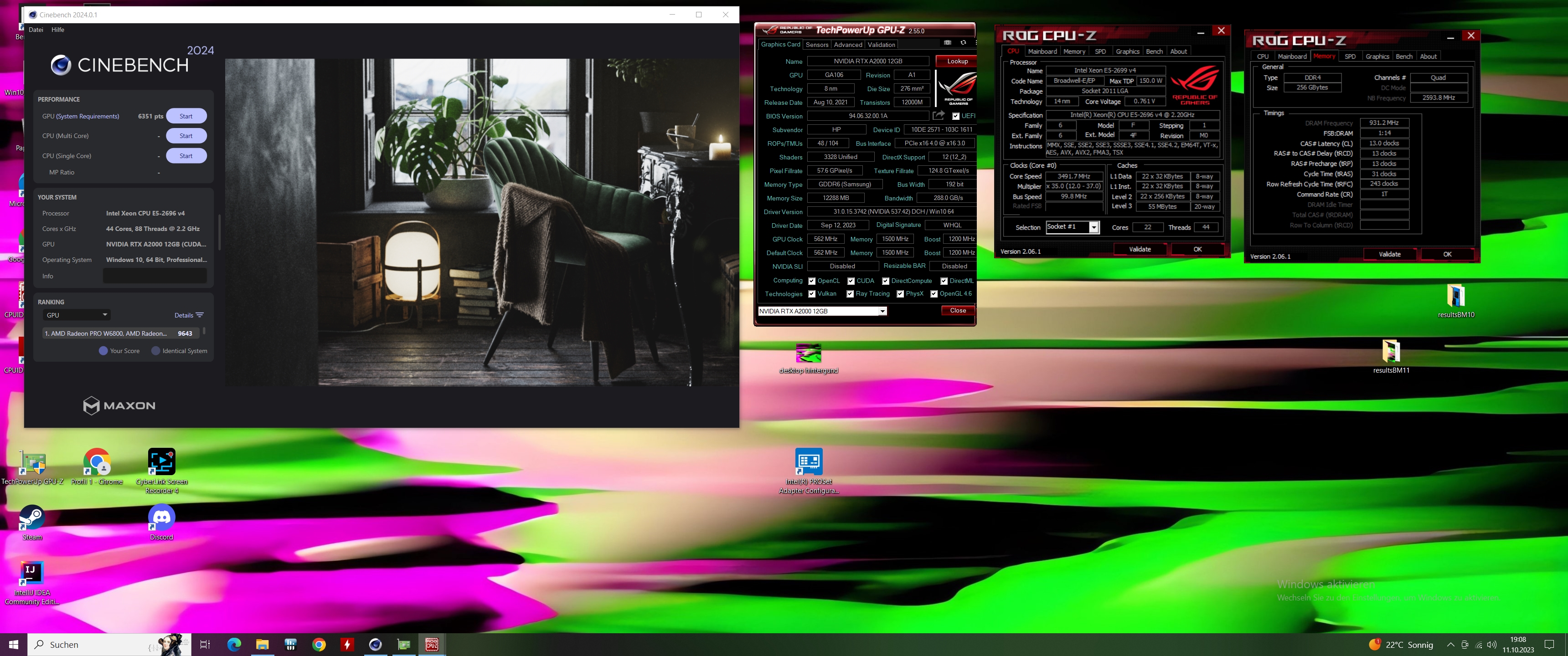Click the BIOS export share icon in GPU-Z
The image size is (1568, 656).
[939, 116]
